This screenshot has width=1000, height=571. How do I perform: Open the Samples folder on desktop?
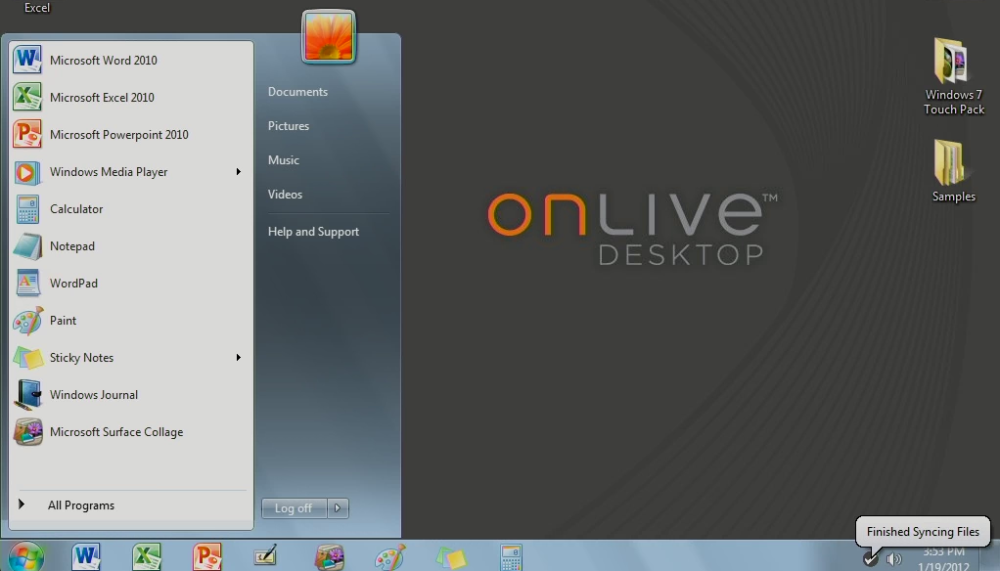pos(953,171)
